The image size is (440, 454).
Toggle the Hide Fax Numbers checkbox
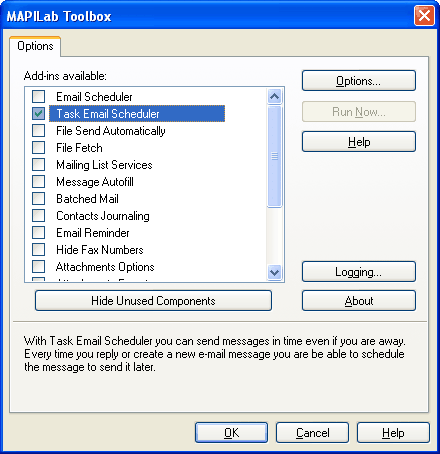[x=38, y=250]
